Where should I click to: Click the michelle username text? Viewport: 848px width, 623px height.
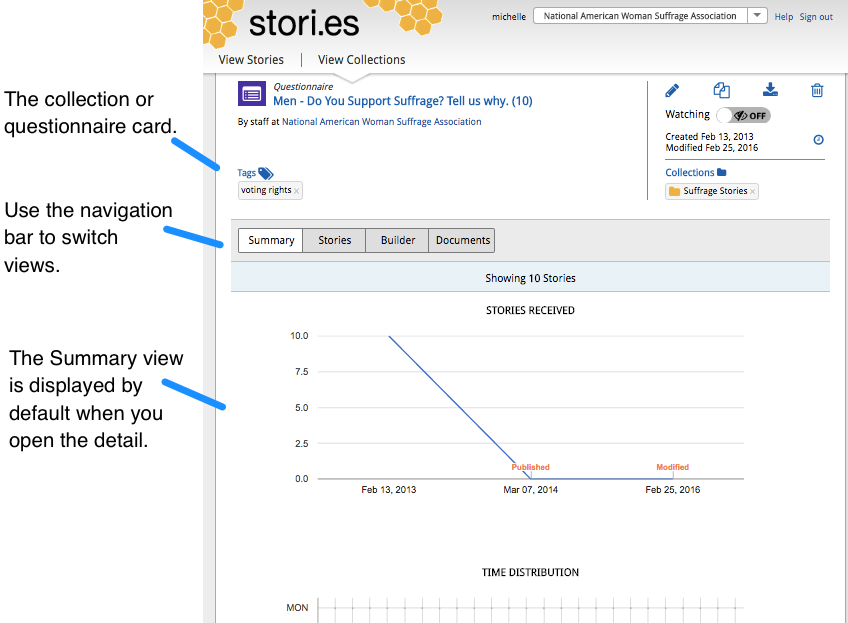(x=508, y=17)
